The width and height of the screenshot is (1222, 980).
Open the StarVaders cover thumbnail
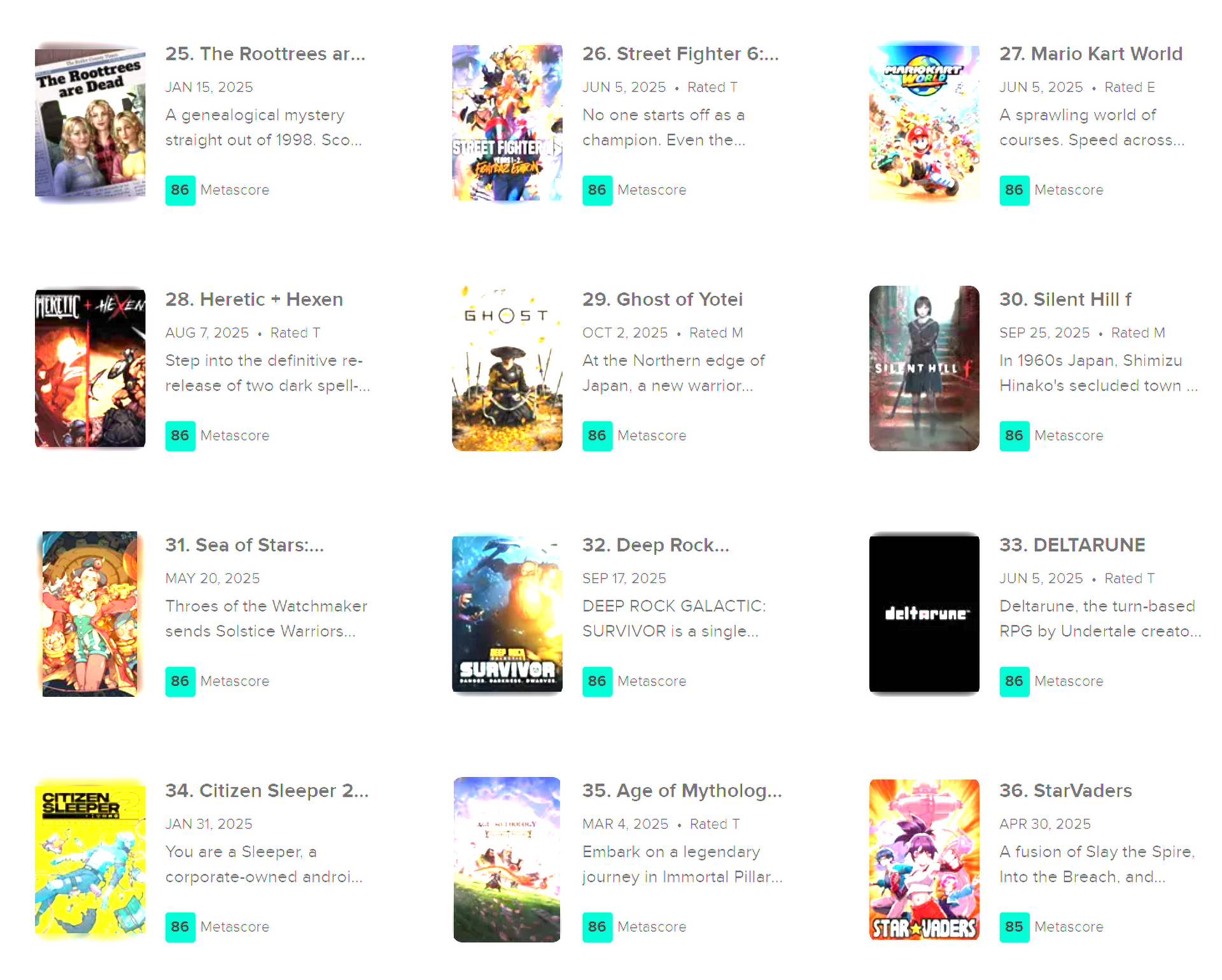tap(924, 860)
